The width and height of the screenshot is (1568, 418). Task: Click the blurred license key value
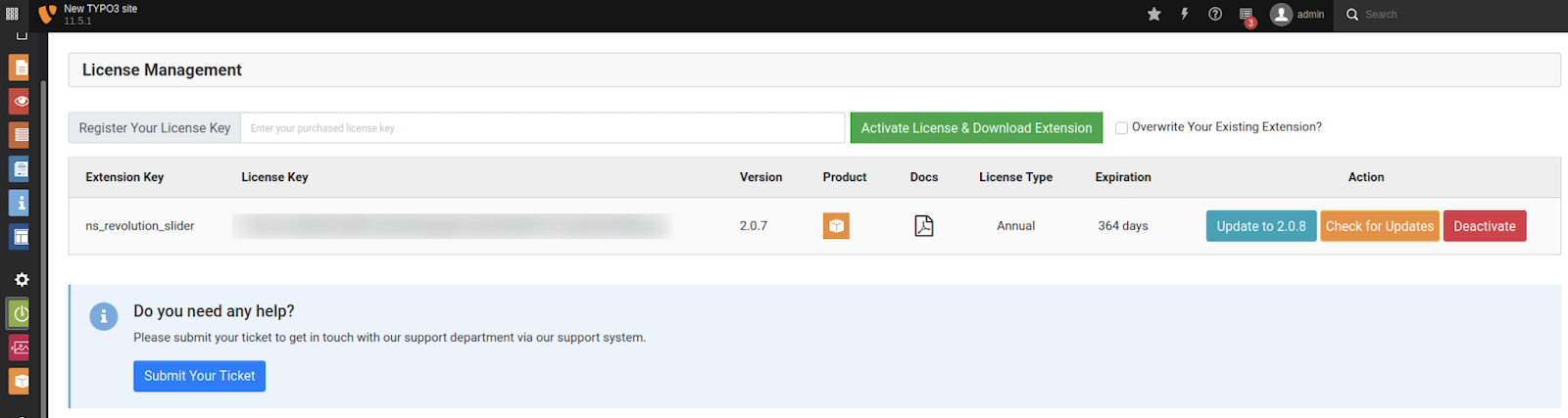click(x=451, y=226)
